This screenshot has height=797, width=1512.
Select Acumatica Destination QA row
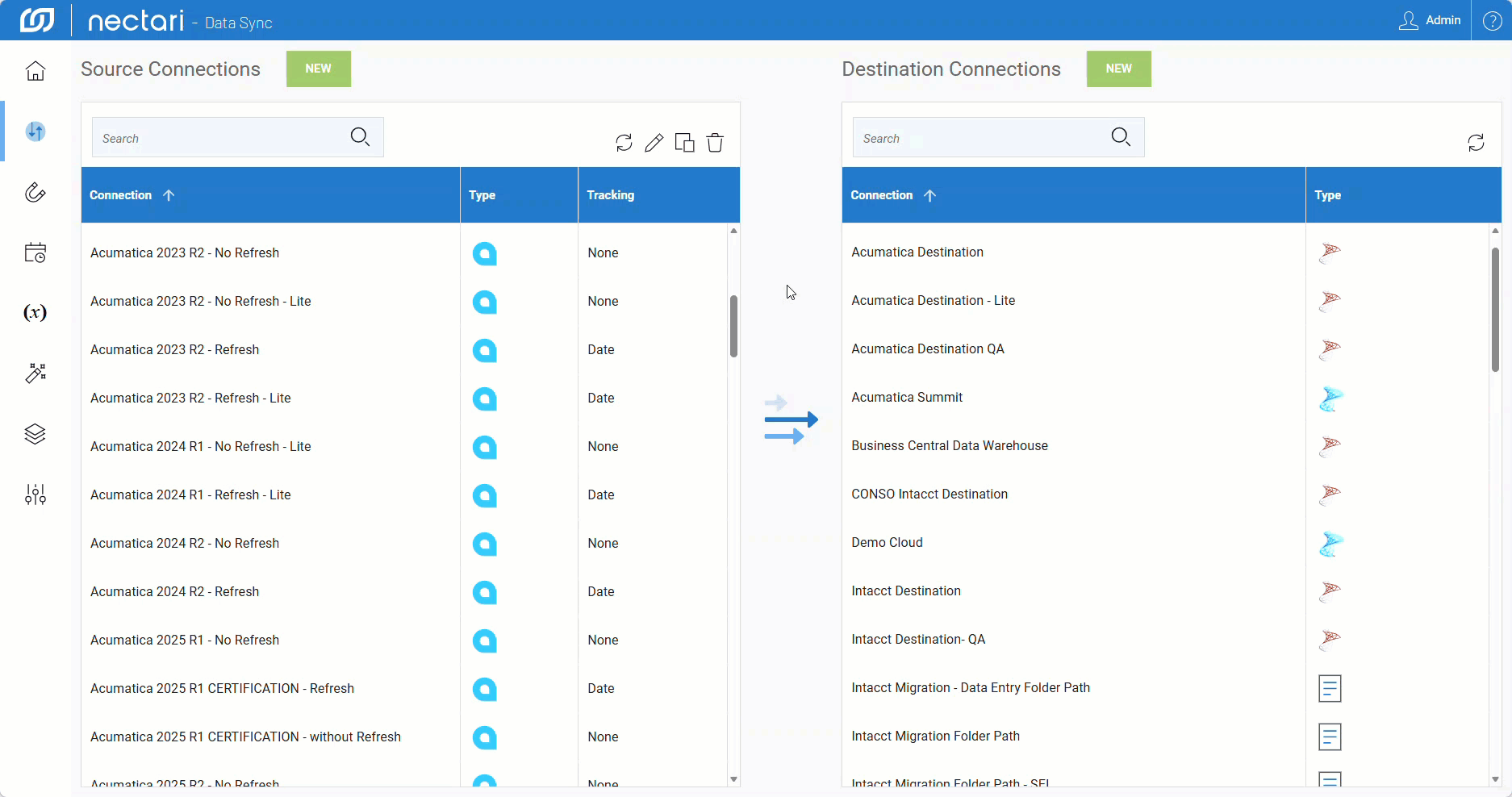(1165, 349)
